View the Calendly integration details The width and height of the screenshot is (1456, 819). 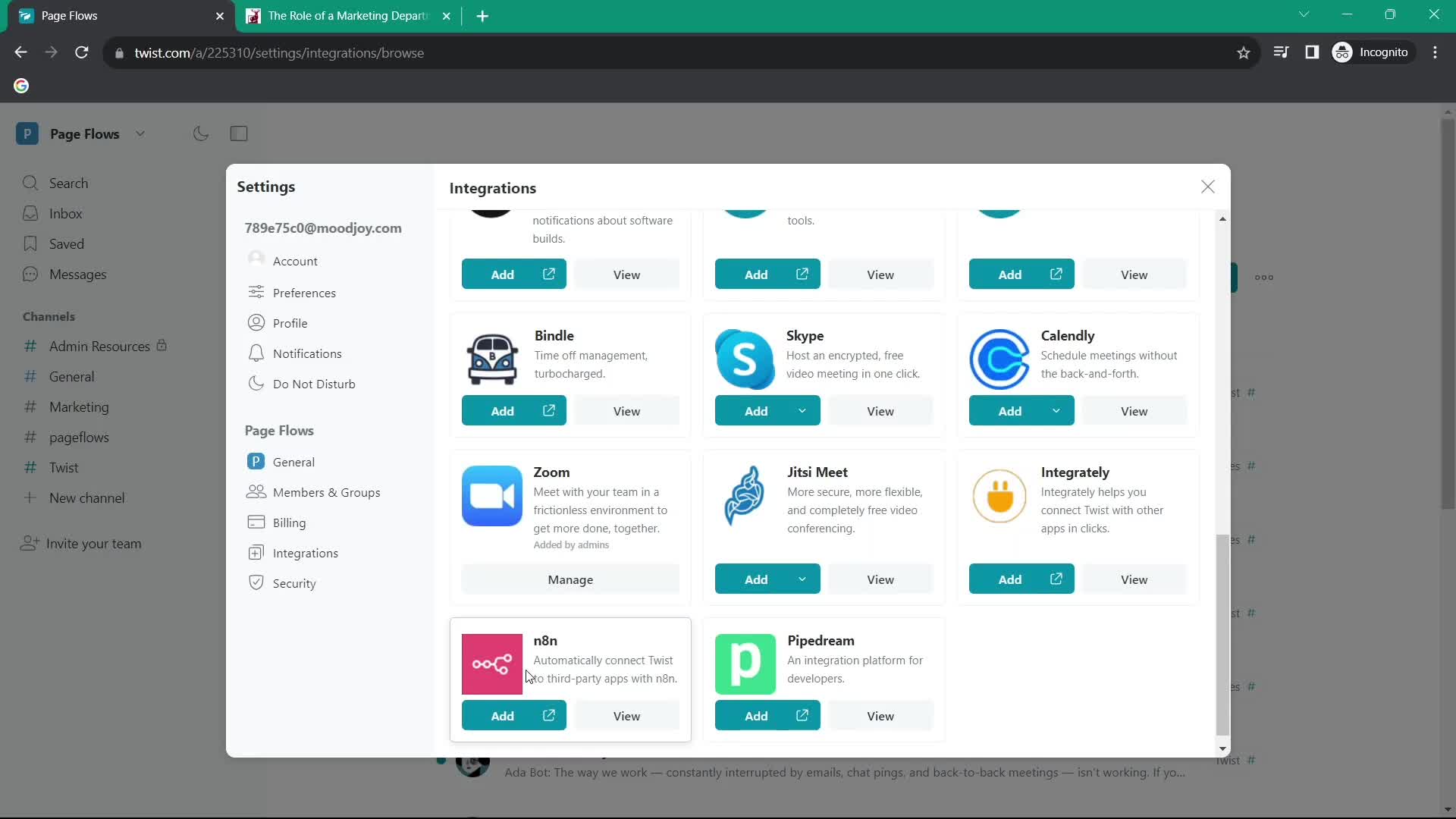coord(1134,411)
